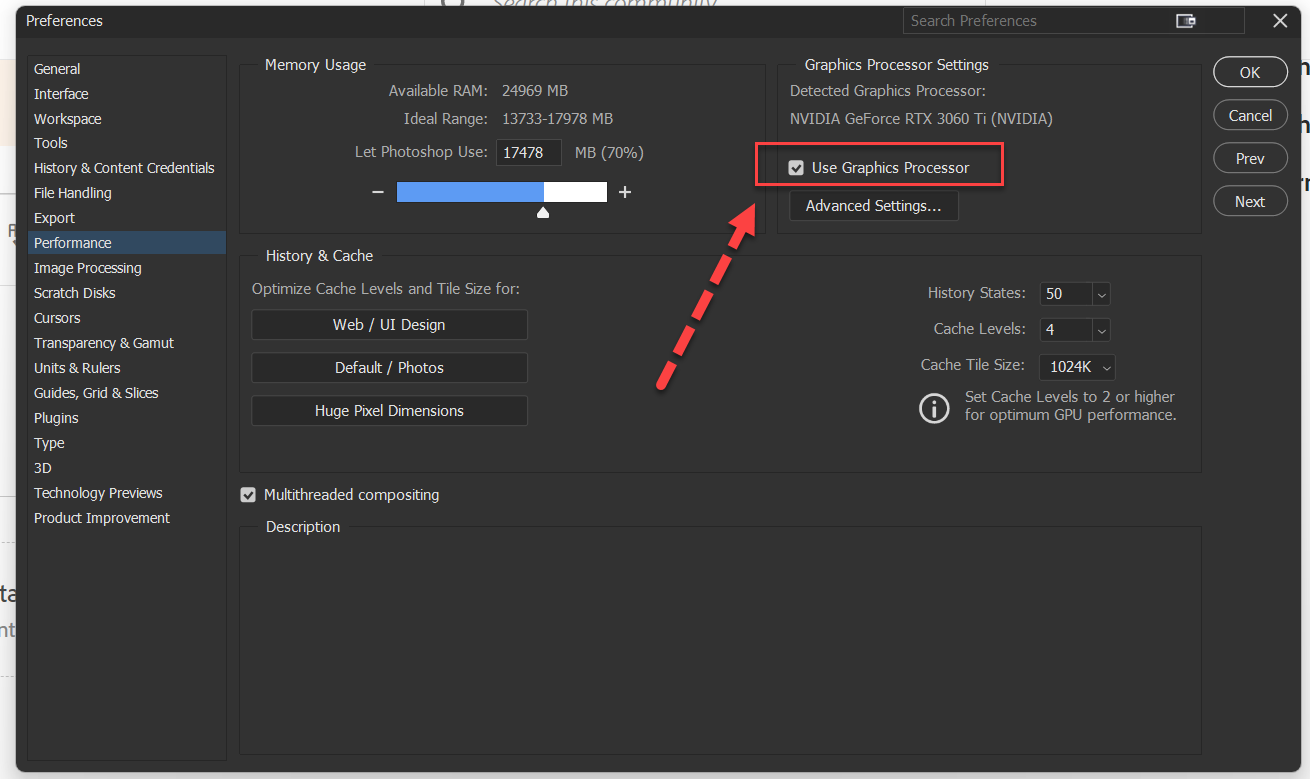Click the Advanced Settings button
Viewport: 1310px width, 779px height.
click(873, 206)
